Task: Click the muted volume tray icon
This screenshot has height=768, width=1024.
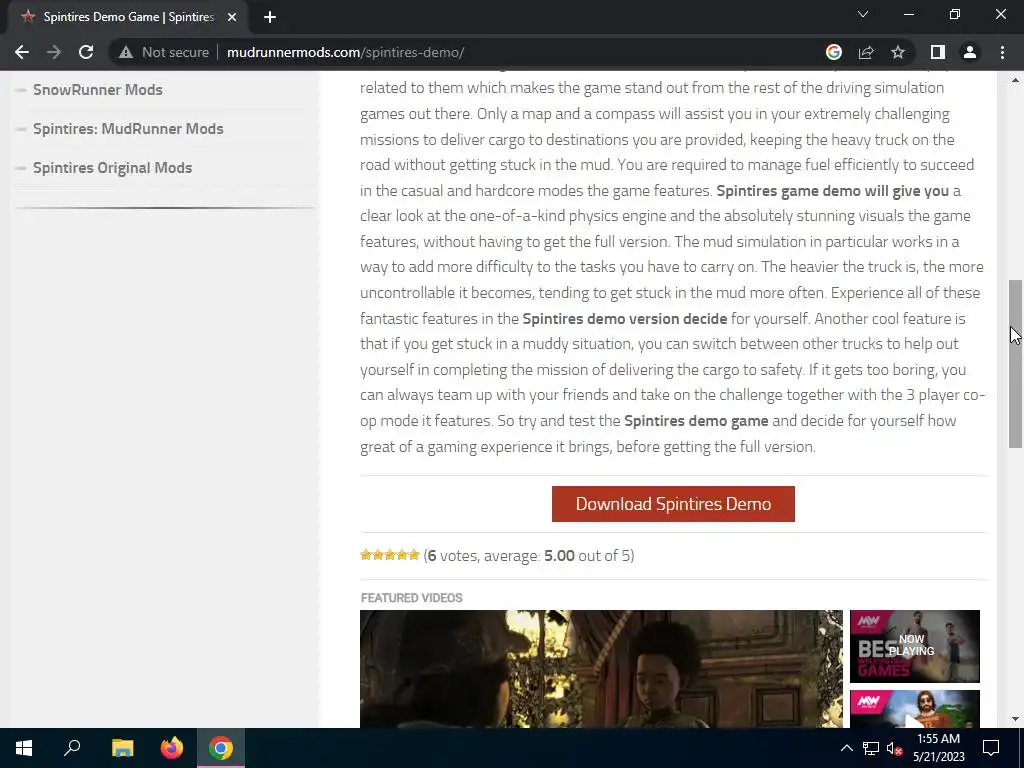Action: click(x=894, y=748)
